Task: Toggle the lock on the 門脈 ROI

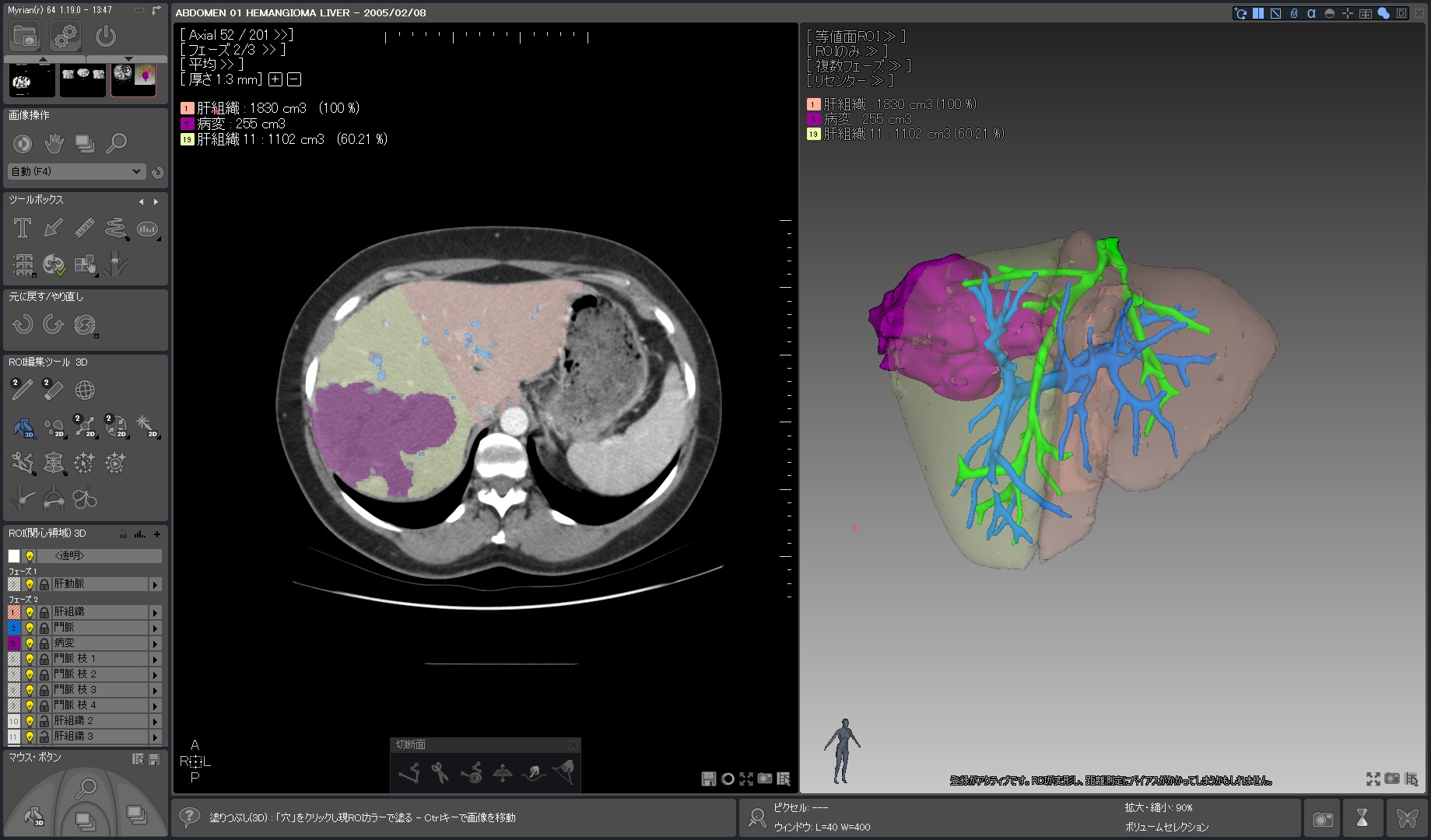Action: (x=44, y=628)
